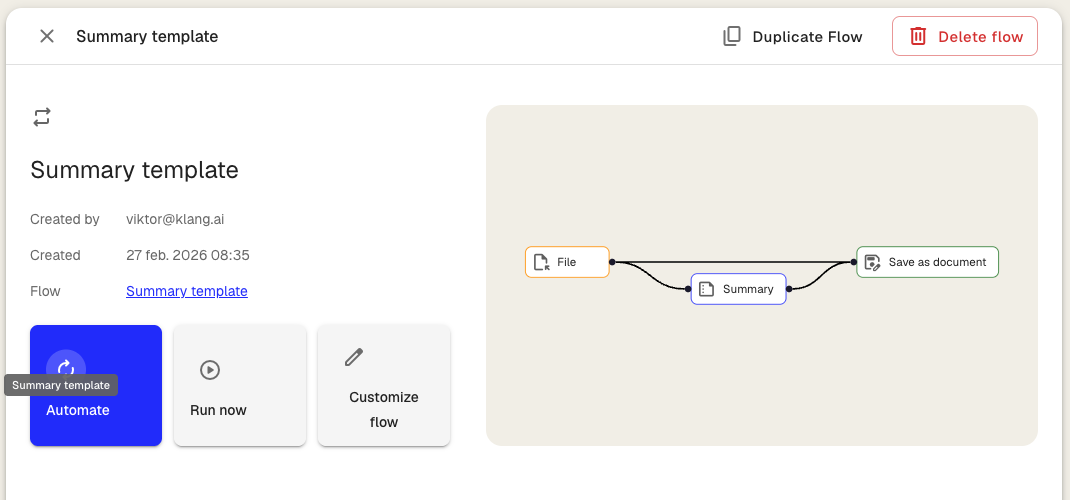The image size is (1070, 500).
Task: Click the large Summary template heading
Action: pyautogui.click(x=134, y=170)
